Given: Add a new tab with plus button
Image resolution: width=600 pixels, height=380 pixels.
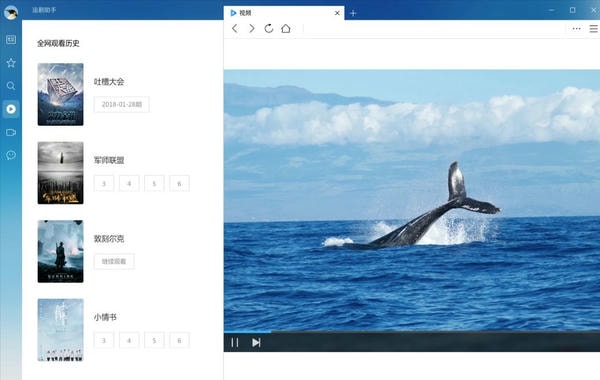Looking at the screenshot, I should pyautogui.click(x=353, y=13).
